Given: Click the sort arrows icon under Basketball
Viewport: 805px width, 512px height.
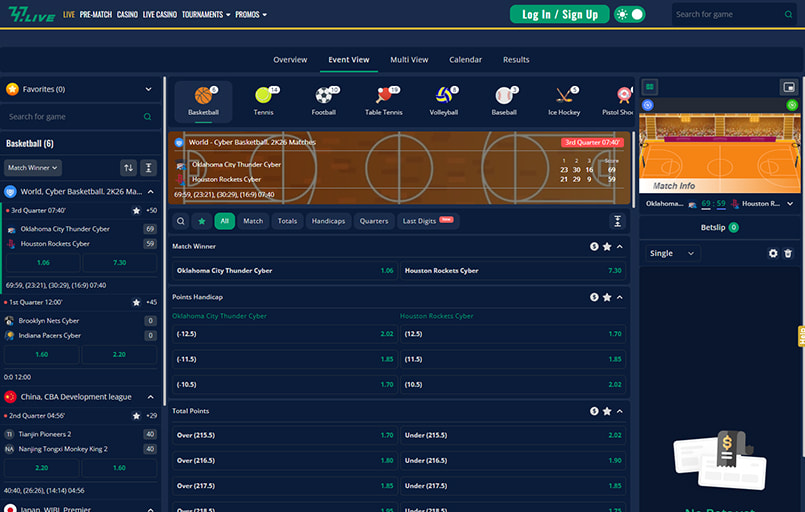Looking at the screenshot, I should pyautogui.click(x=128, y=168).
